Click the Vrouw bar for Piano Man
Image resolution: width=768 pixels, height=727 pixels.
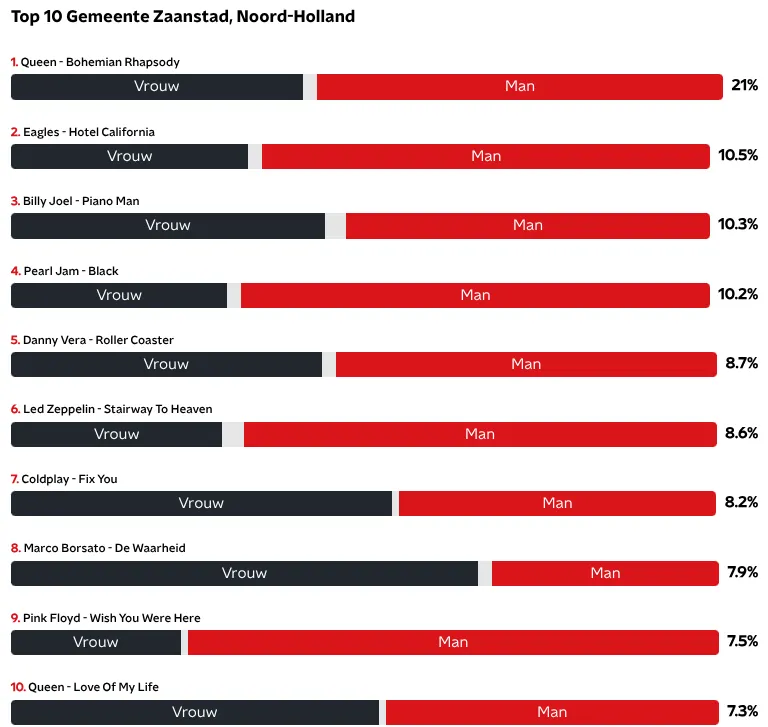pos(167,226)
